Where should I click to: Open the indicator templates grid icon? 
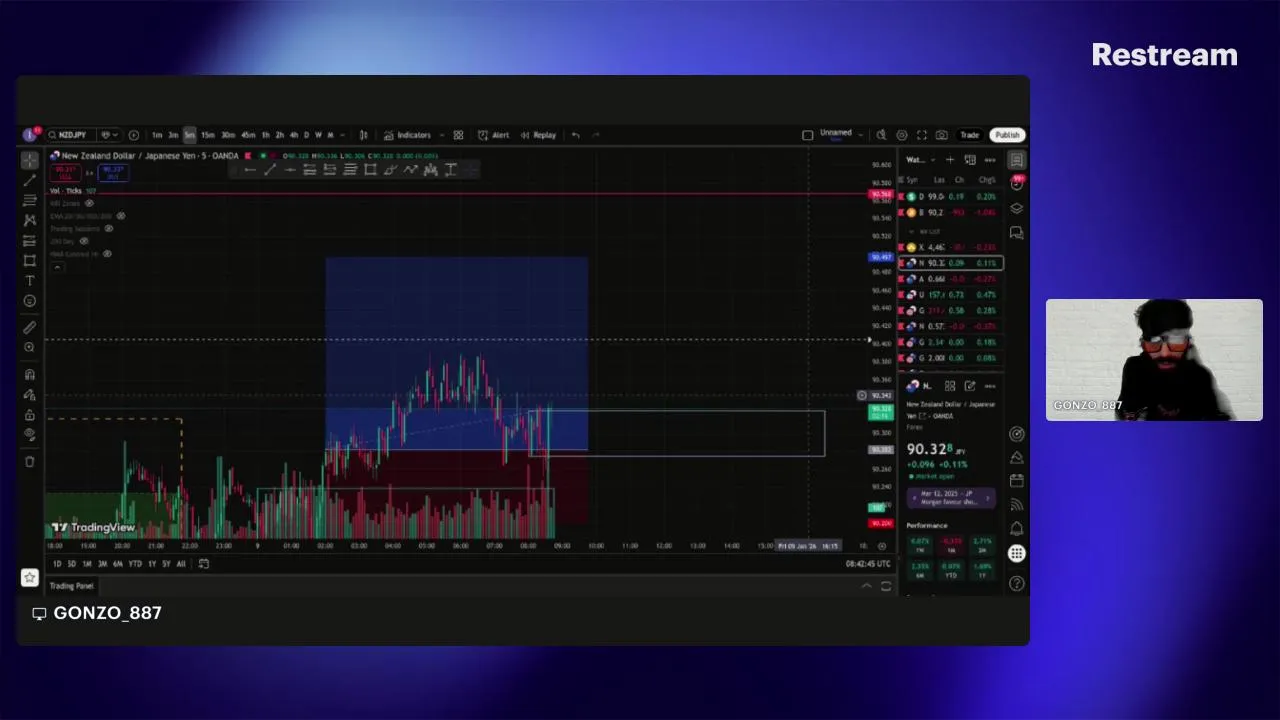click(x=458, y=135)
